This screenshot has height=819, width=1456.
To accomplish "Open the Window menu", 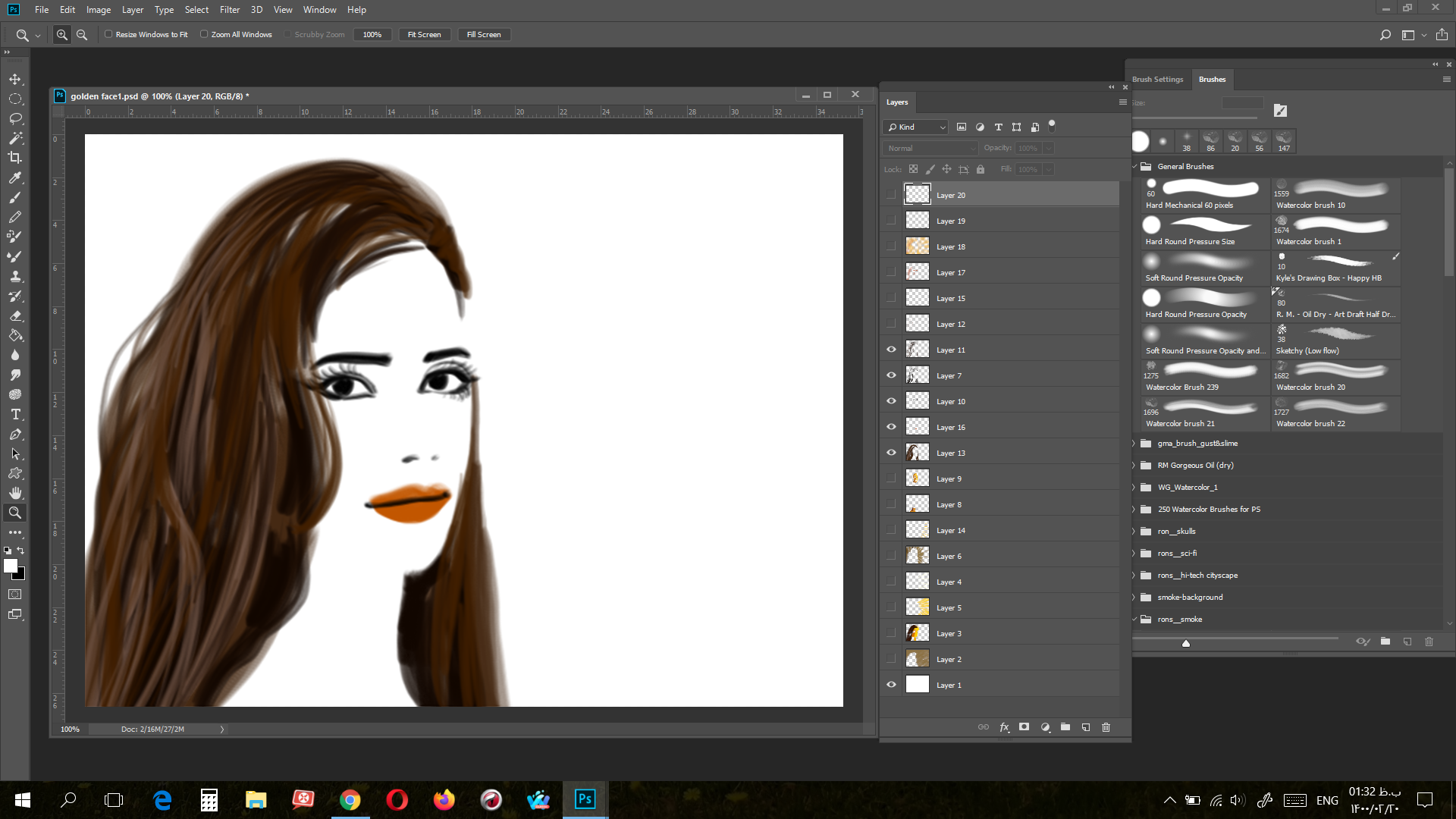I will [319, 10].
